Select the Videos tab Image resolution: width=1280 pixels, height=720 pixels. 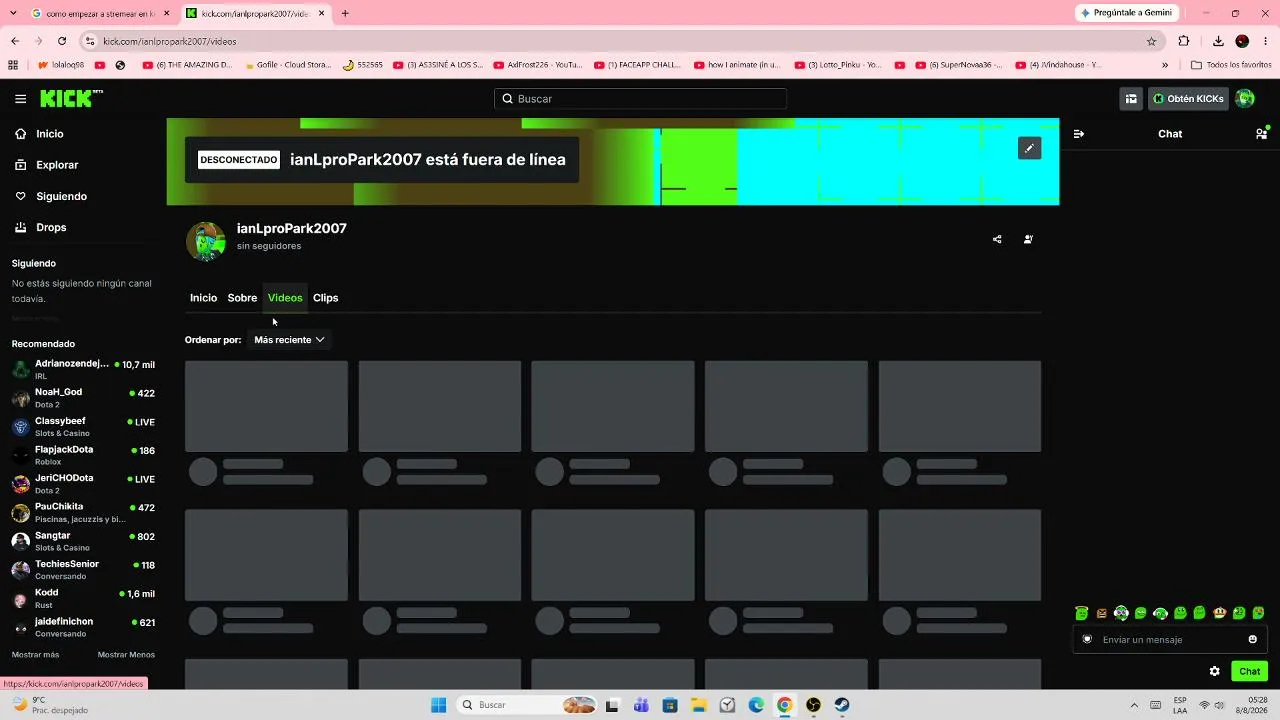pos(285,298)
